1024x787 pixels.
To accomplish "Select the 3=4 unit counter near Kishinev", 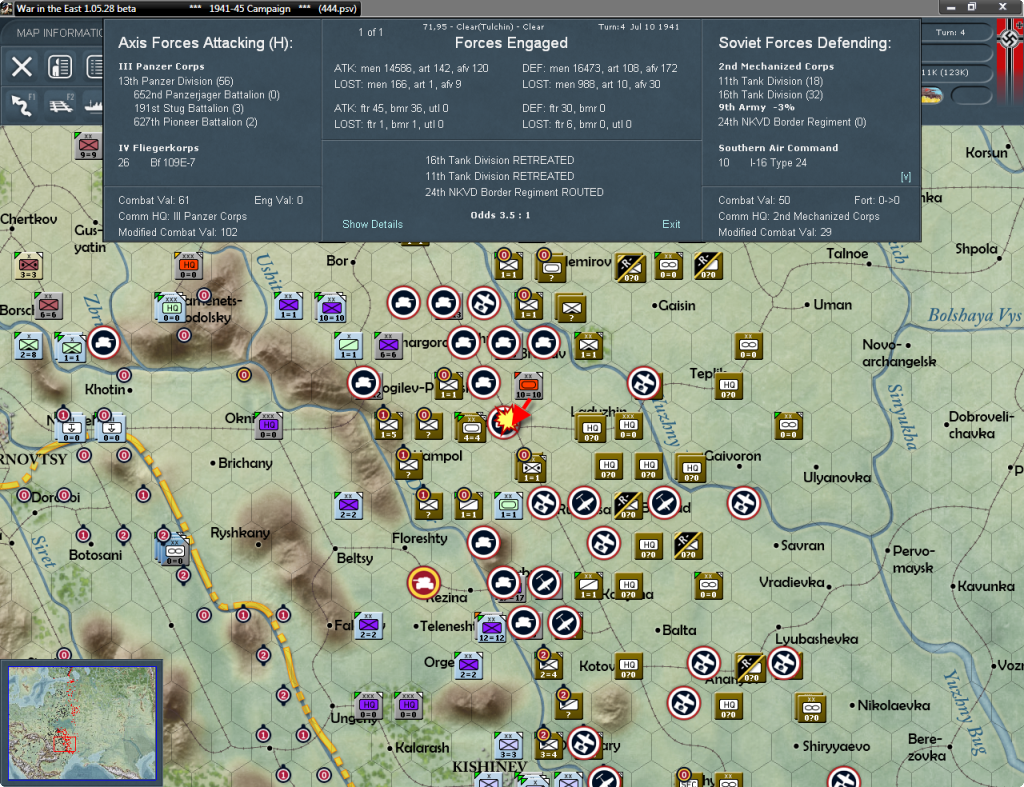I will [549, 746].
